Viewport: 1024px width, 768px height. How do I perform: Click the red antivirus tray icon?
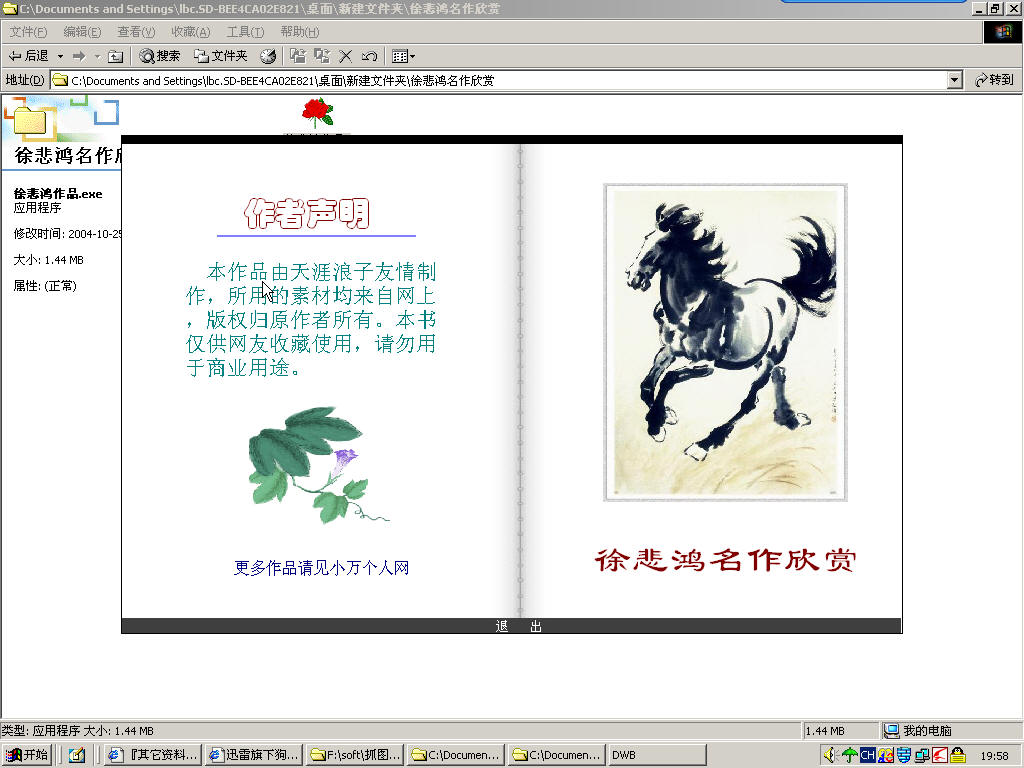point(940,756)
